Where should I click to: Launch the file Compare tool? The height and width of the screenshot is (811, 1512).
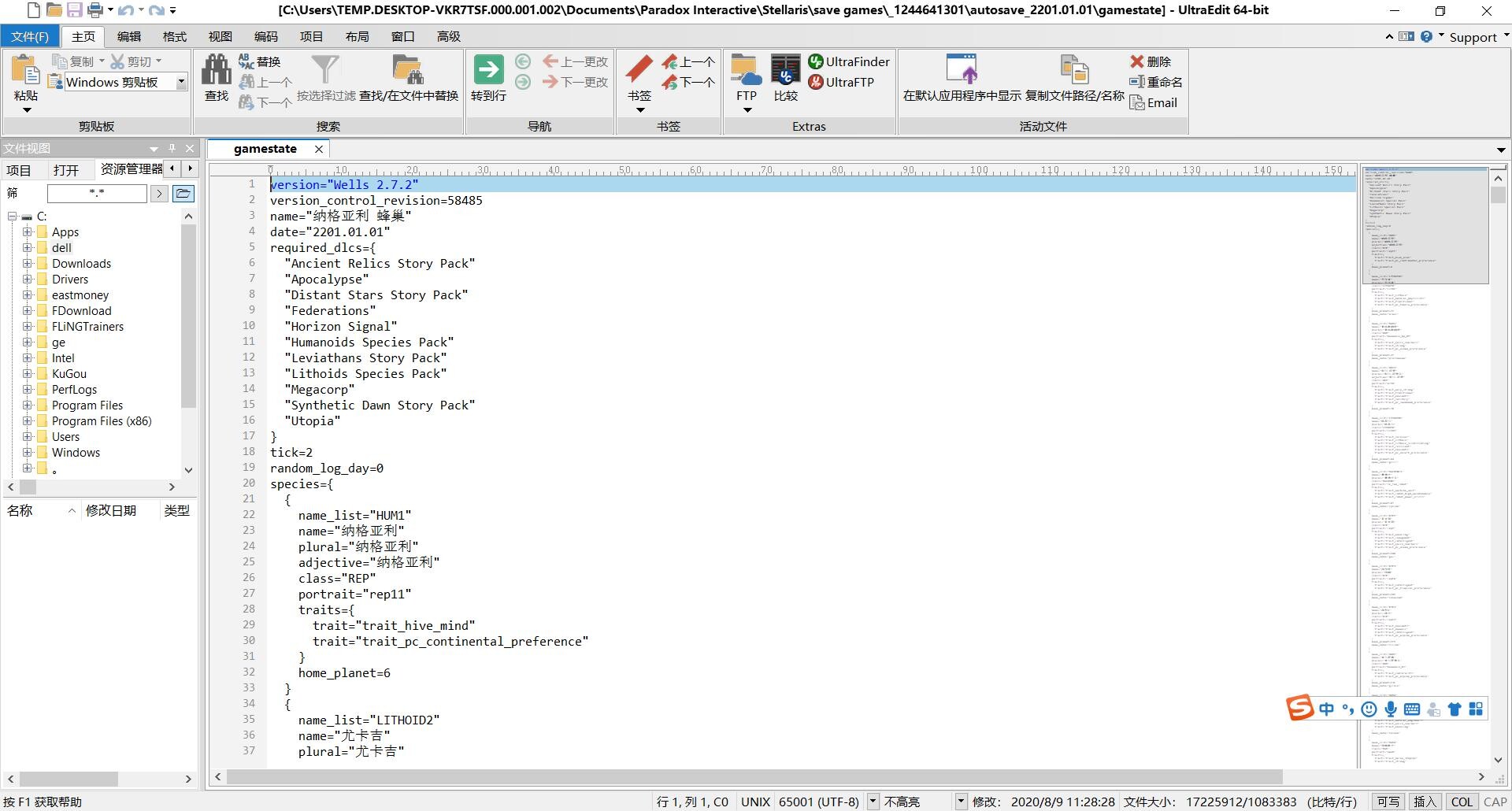pos(785,71)
